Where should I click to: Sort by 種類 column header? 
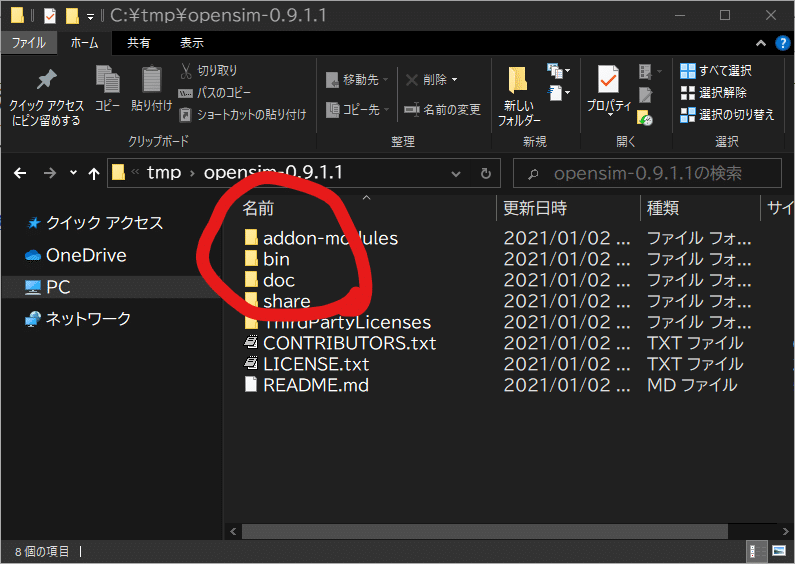(663, 208)
